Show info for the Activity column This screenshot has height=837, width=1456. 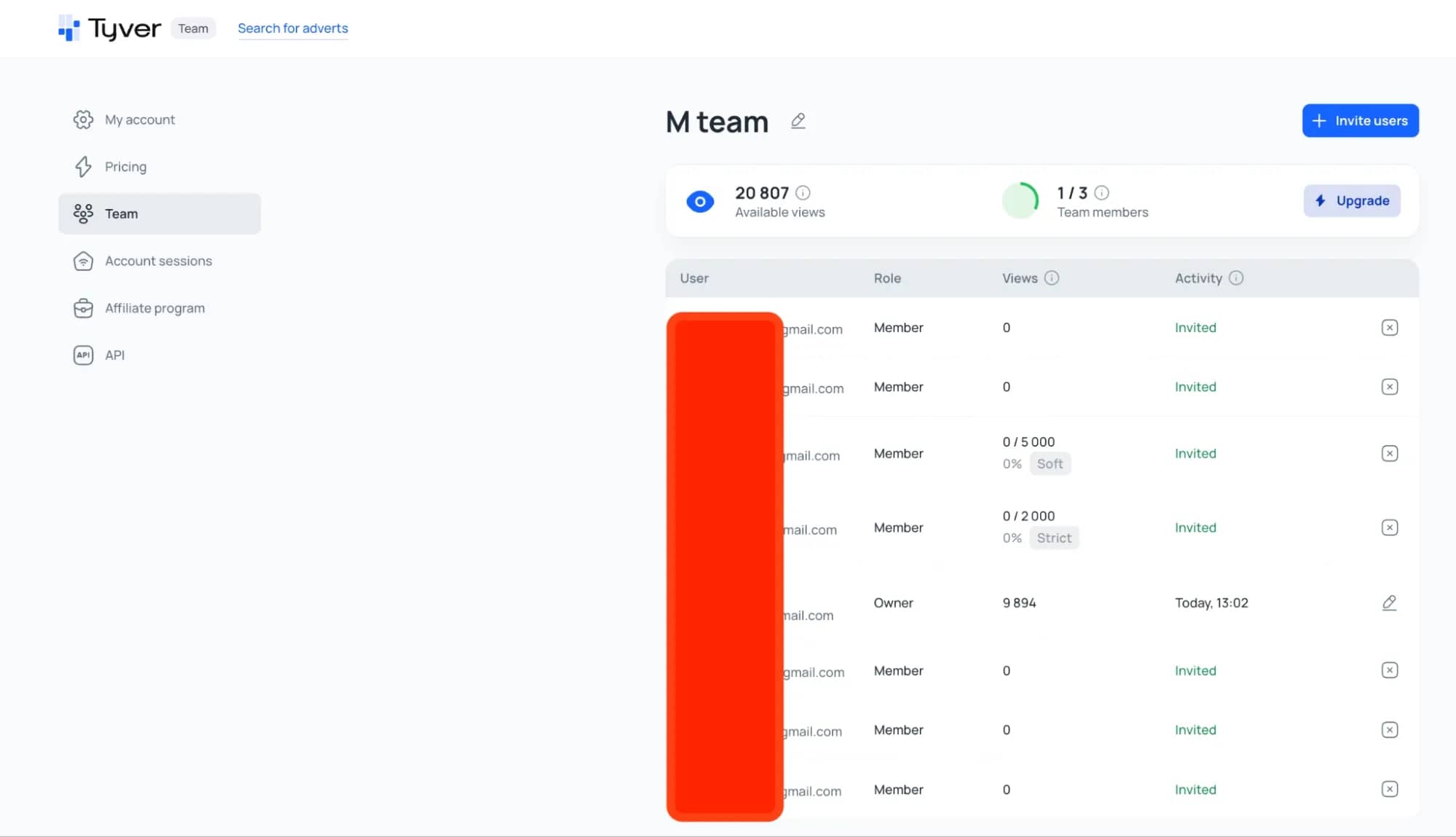1236,278
